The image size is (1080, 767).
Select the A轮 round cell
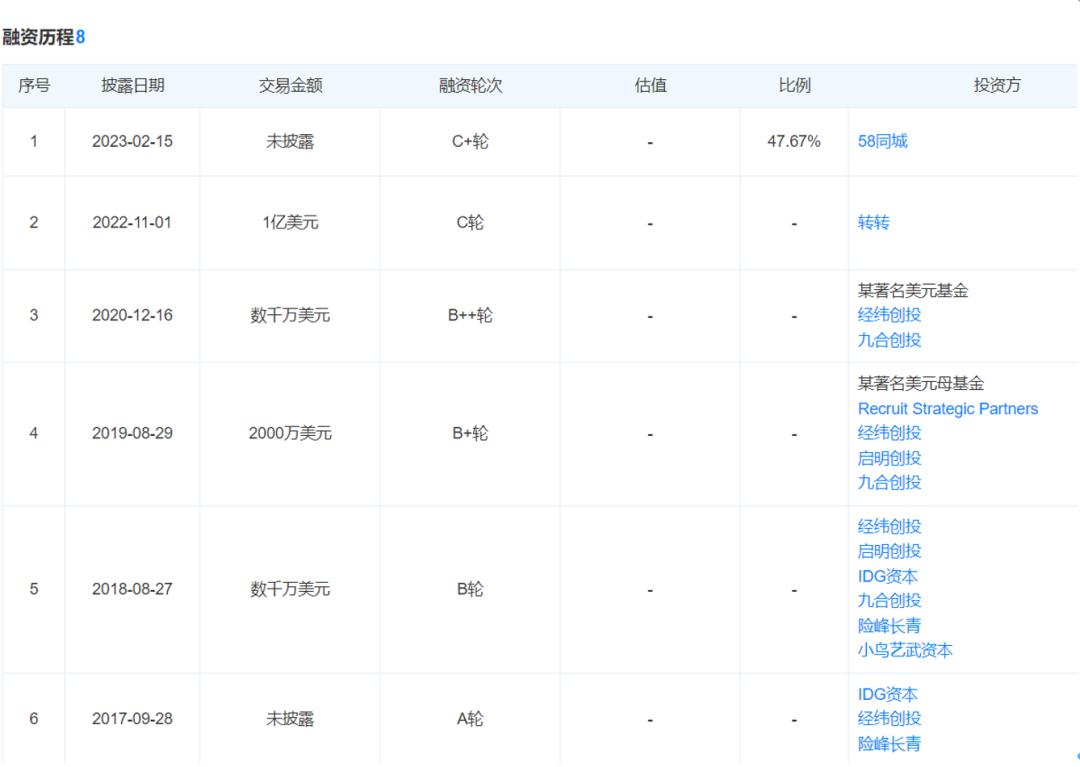point(470,718)
